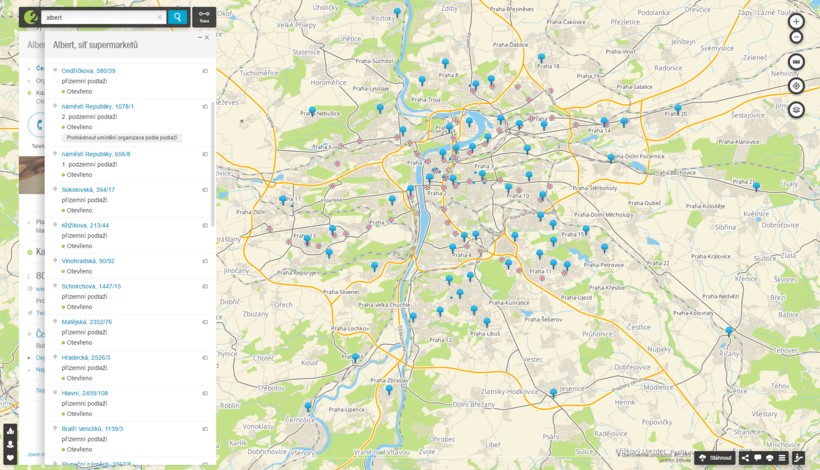Locate my position on the map

[x=796, y=86]
